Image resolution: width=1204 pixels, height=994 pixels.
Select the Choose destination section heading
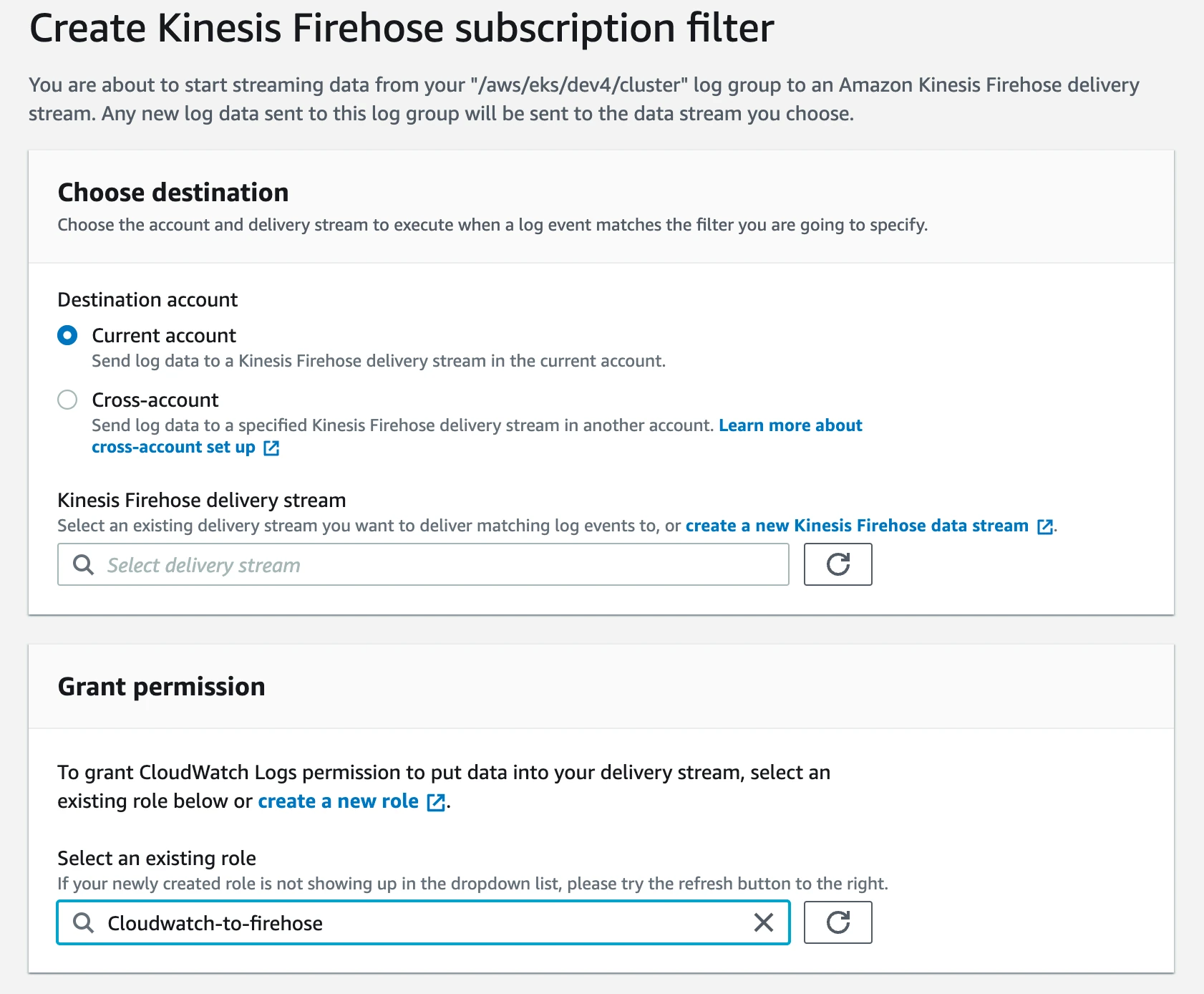[173, 192]
